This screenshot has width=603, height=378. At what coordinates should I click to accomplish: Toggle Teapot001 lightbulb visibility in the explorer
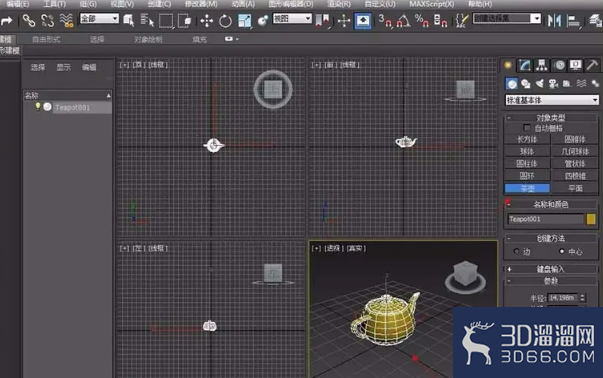tap(38, 107)
